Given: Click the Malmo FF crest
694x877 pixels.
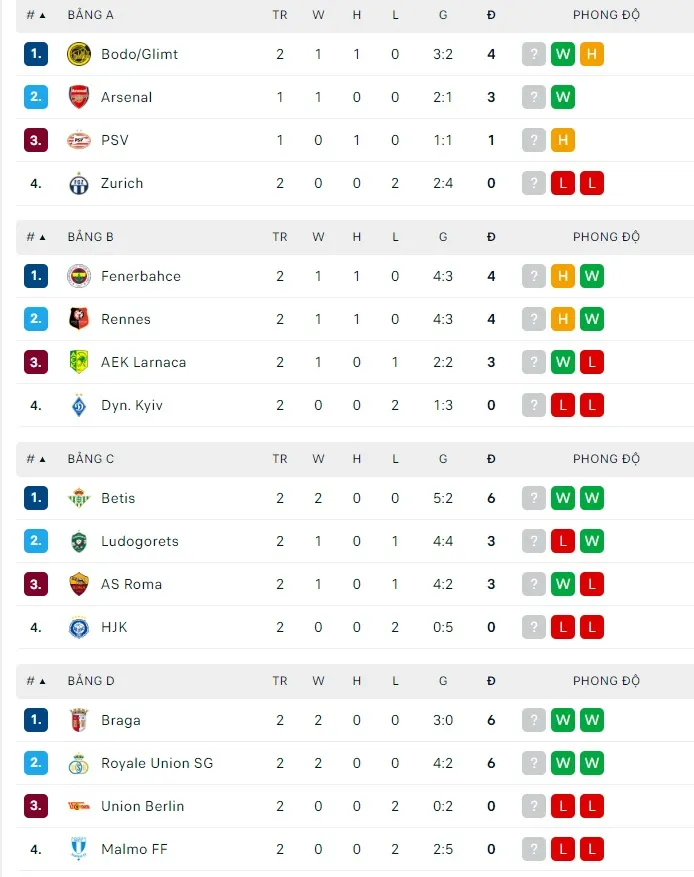Looking at the screenshot, I should (78, 849).
